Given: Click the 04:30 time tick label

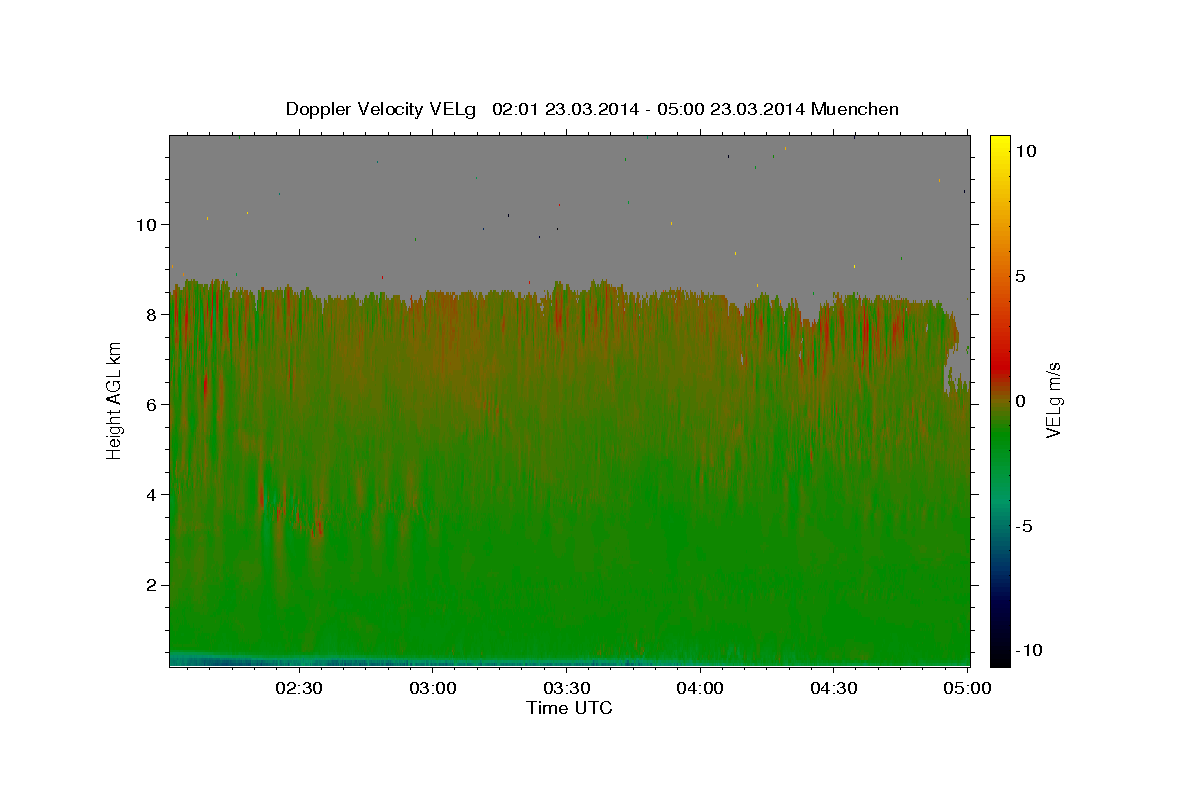Looking at the screenshot, I should point(834,689).
